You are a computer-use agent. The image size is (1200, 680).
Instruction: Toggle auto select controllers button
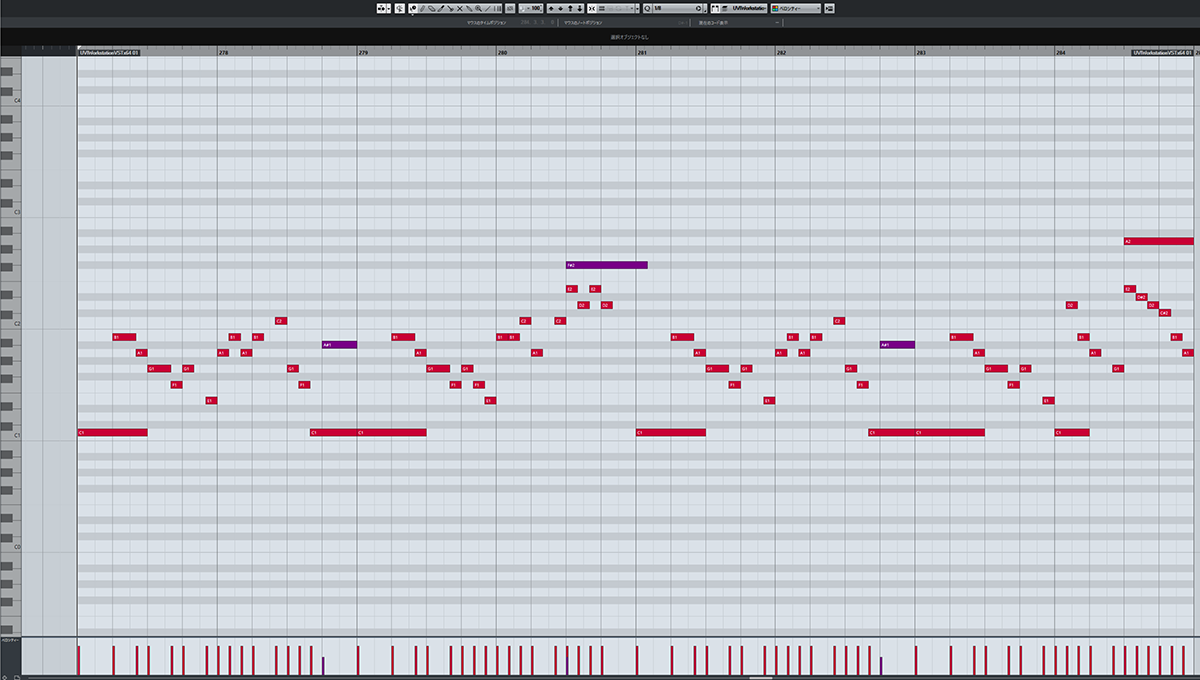[510, 8]
